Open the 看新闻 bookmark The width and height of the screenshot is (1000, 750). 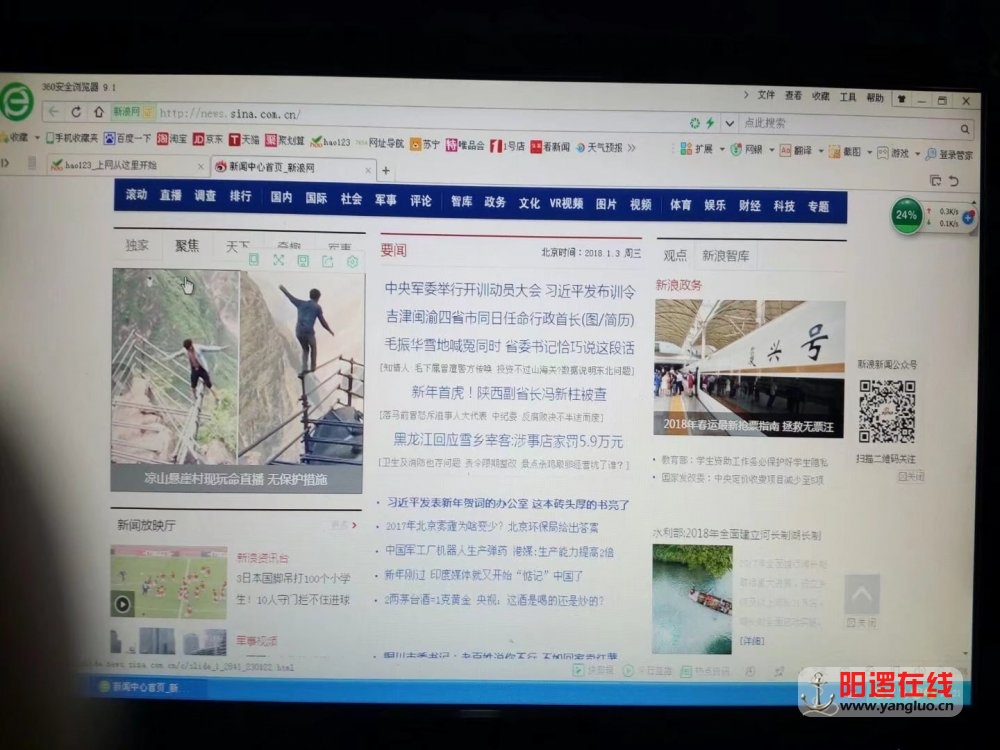[550, 147]
